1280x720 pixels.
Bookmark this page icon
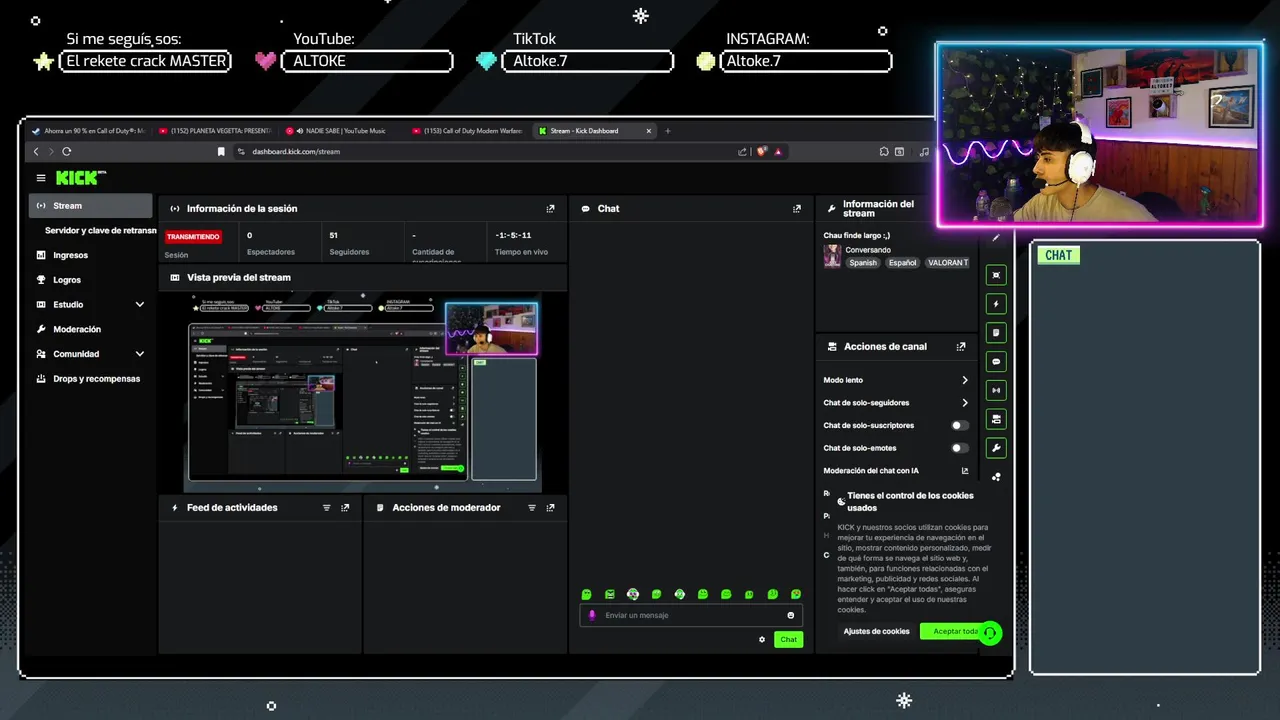pos(221,152)
